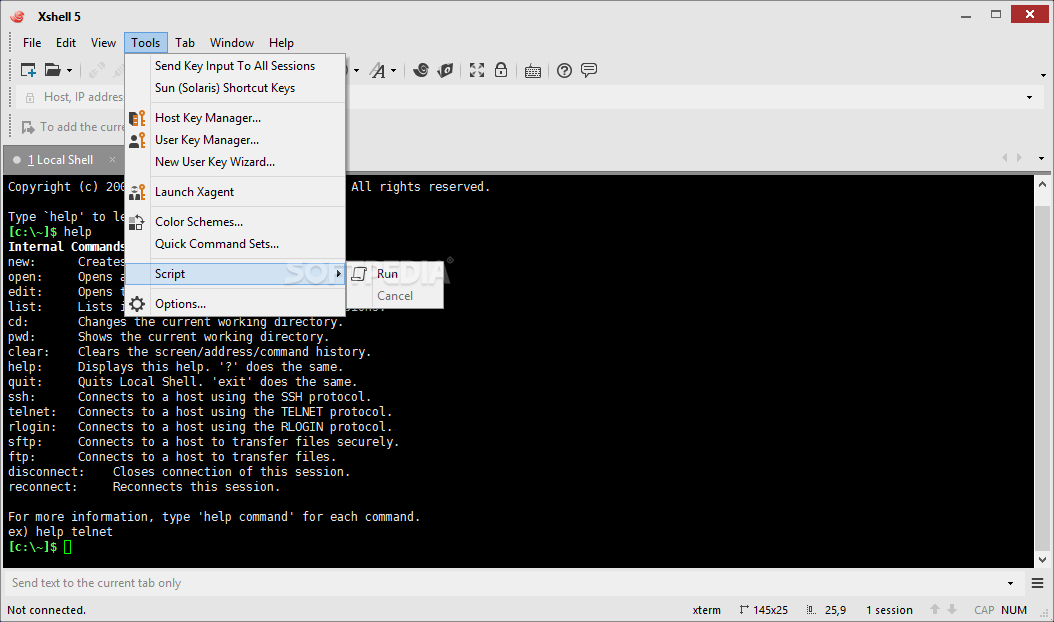The width and height of the screenshot is (1054, 622).
Task: Click the NUM indicator in status bar
Action: click(x=1014, y=610)
